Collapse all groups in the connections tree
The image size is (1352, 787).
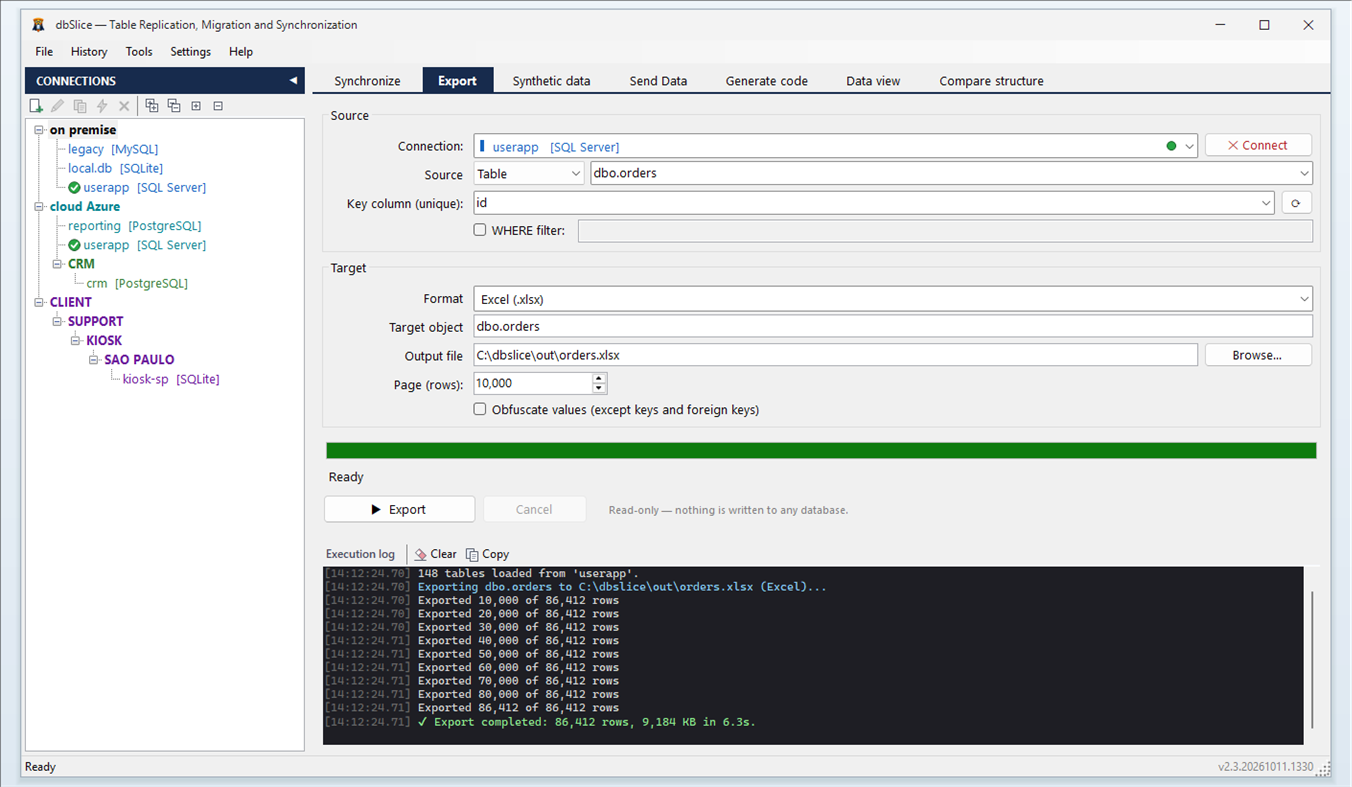click(x=174, y=106)
